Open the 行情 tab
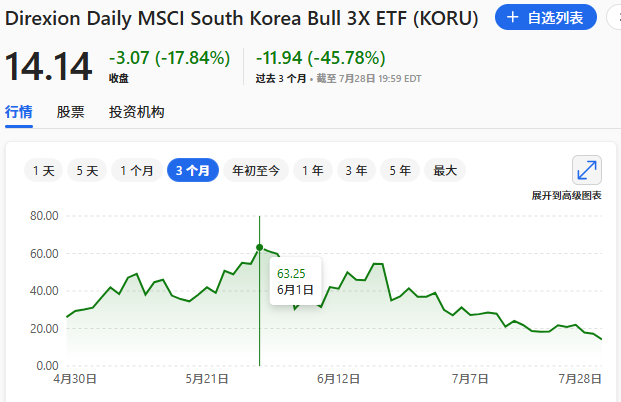 coord(19,112)
